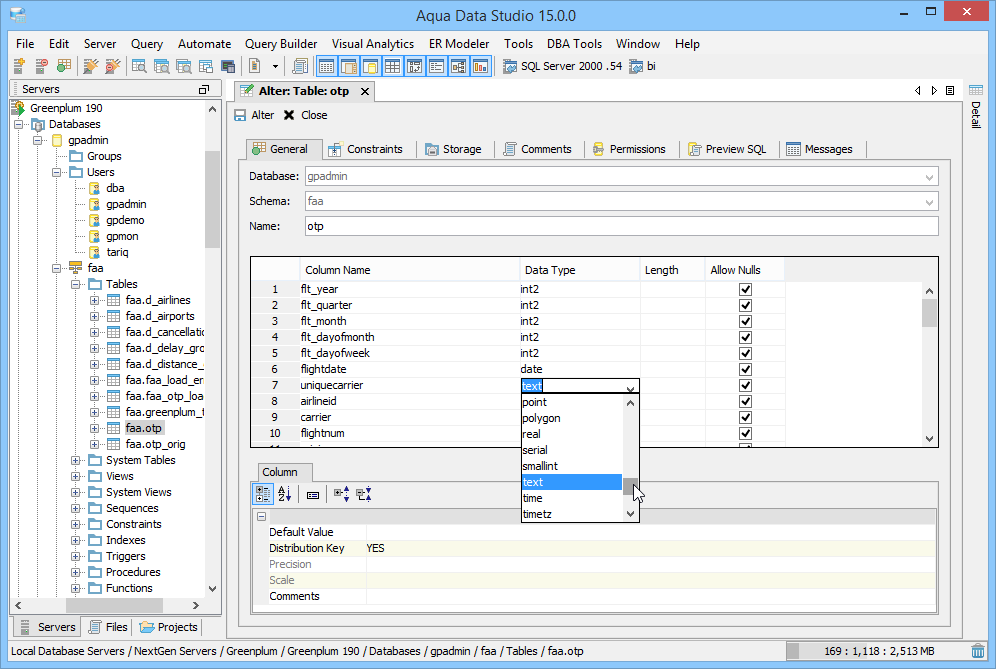Open the SQL Server 2000 .54 connection shortcut
The image size is (996, 669).
(563, 66)
